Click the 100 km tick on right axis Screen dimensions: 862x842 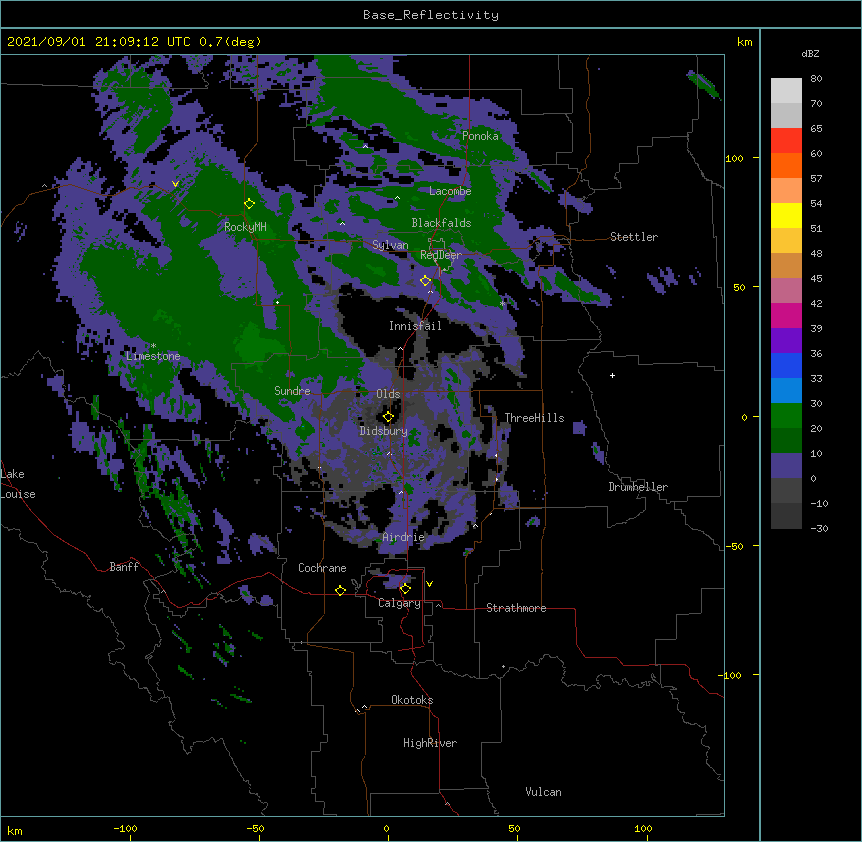pyautogui.click(x=734, y=158)
